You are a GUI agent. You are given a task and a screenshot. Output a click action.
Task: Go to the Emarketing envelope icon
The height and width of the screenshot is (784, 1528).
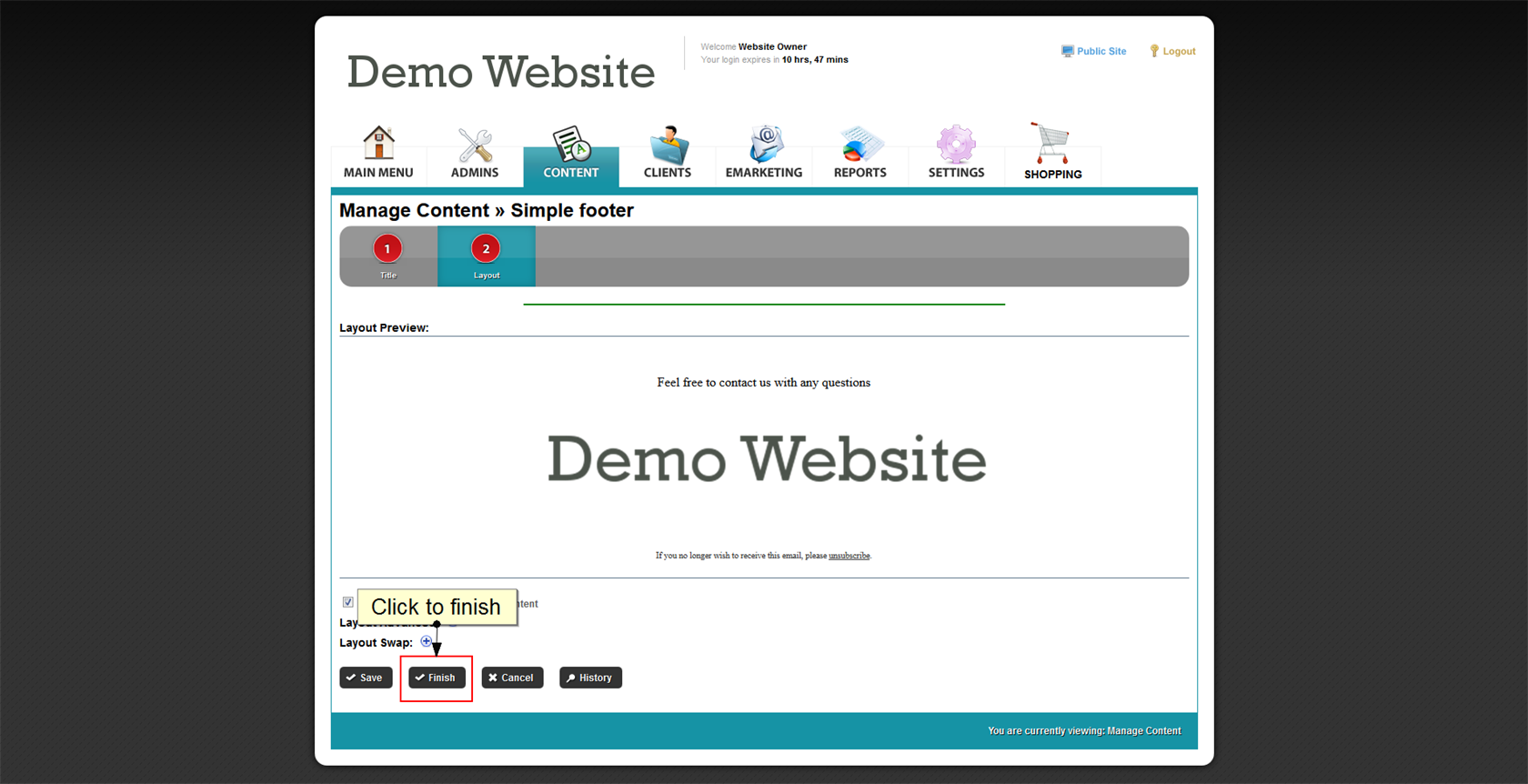(764, 145)
